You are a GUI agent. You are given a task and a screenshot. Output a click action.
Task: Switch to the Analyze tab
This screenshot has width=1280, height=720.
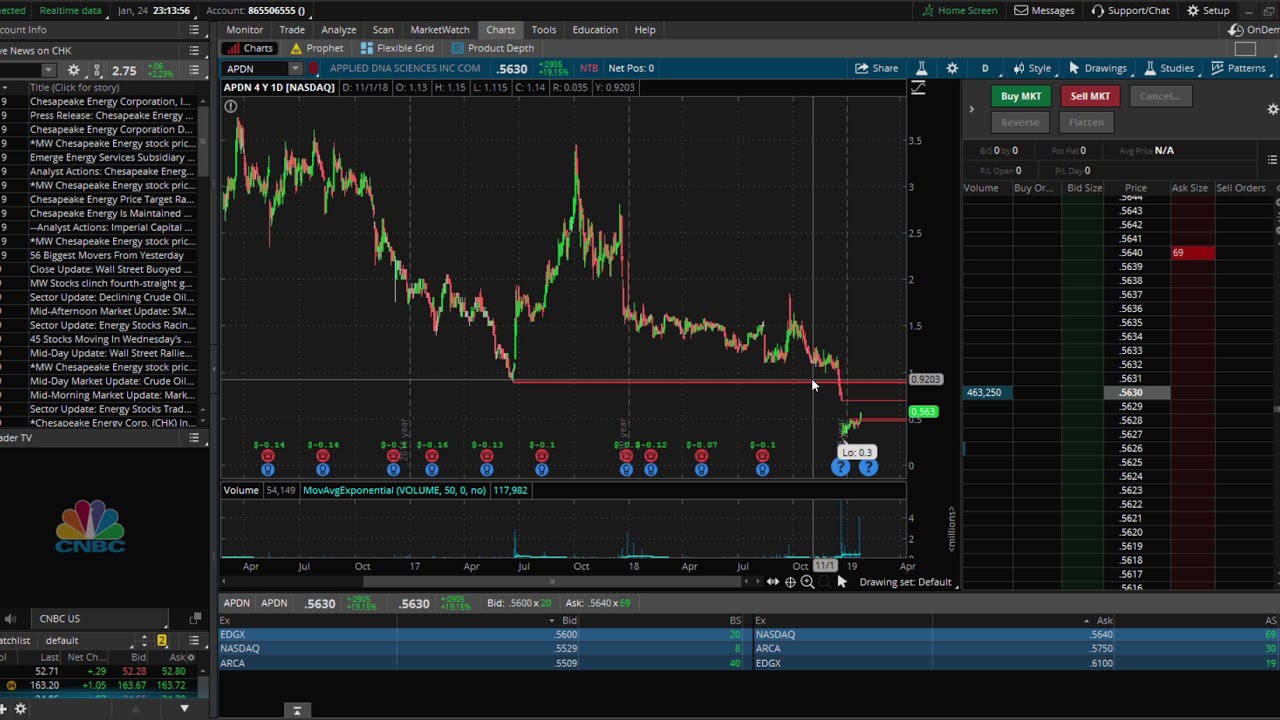coord(339,30)
